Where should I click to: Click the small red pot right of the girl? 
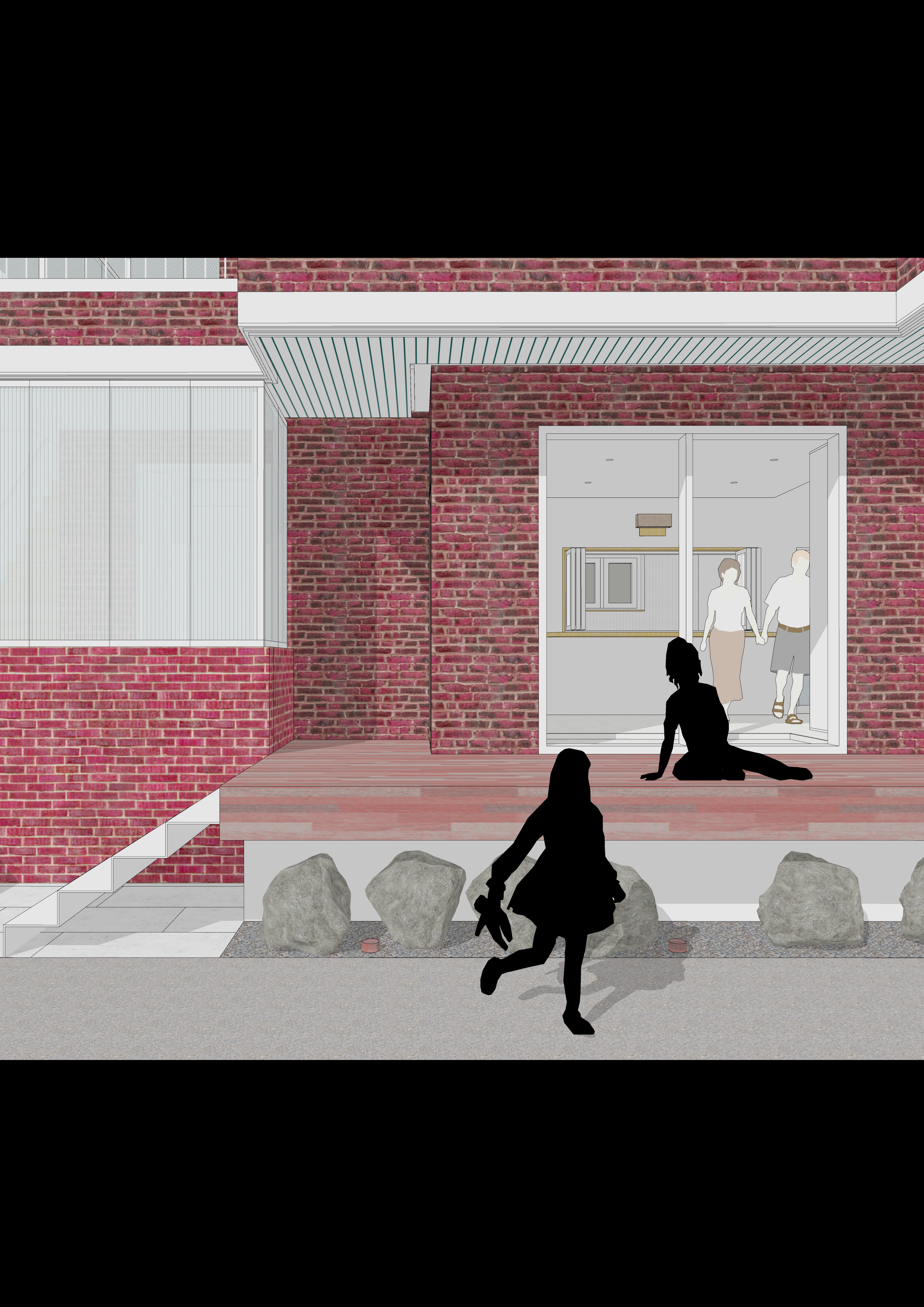point(677,945)
